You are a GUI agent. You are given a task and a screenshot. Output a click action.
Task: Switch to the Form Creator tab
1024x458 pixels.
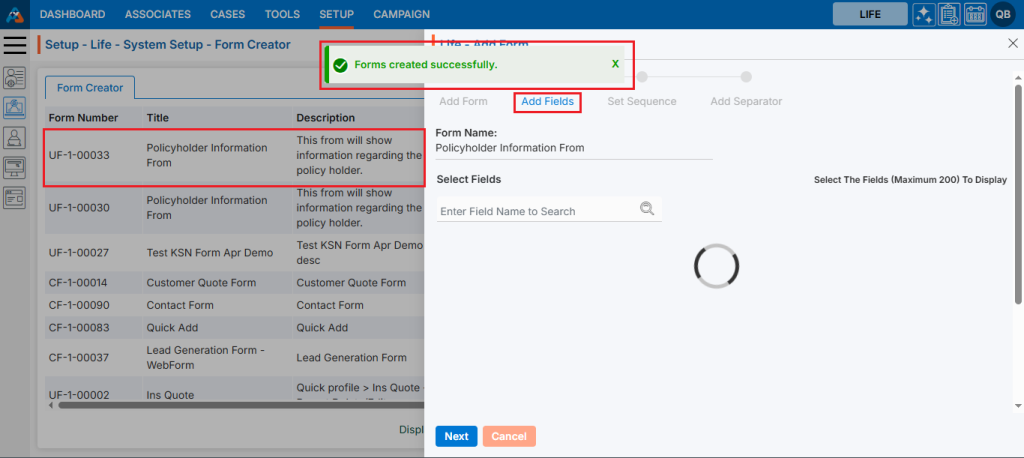pos(90,88)
